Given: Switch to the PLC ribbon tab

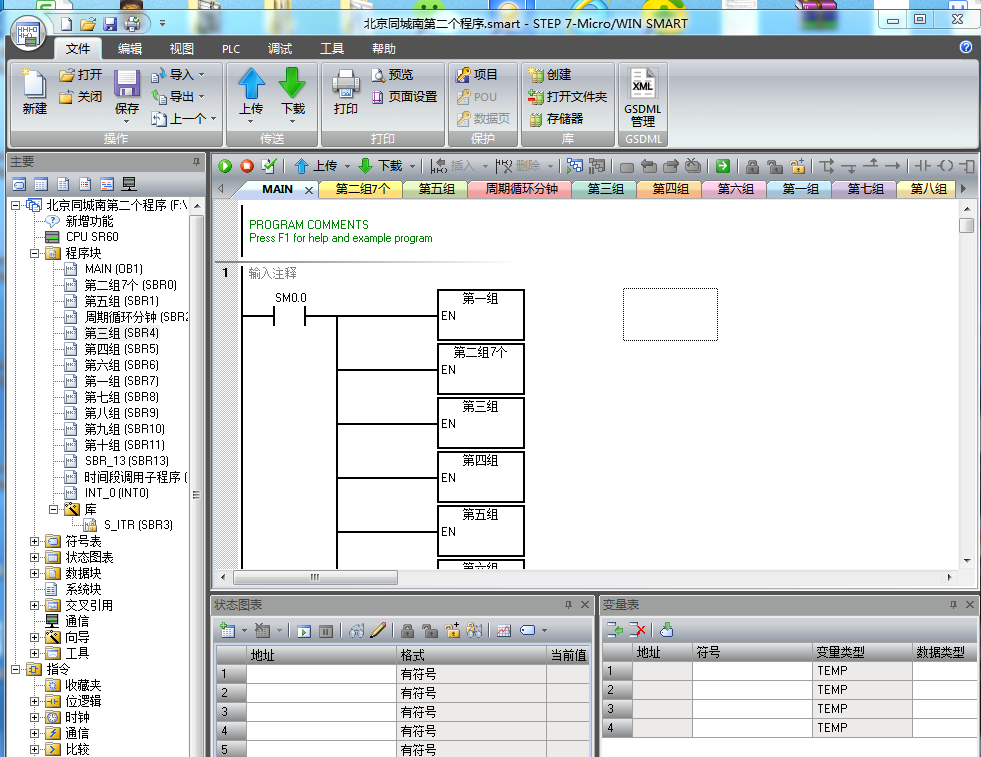Looking at the screenshot, I should click(x=231, y=49).
